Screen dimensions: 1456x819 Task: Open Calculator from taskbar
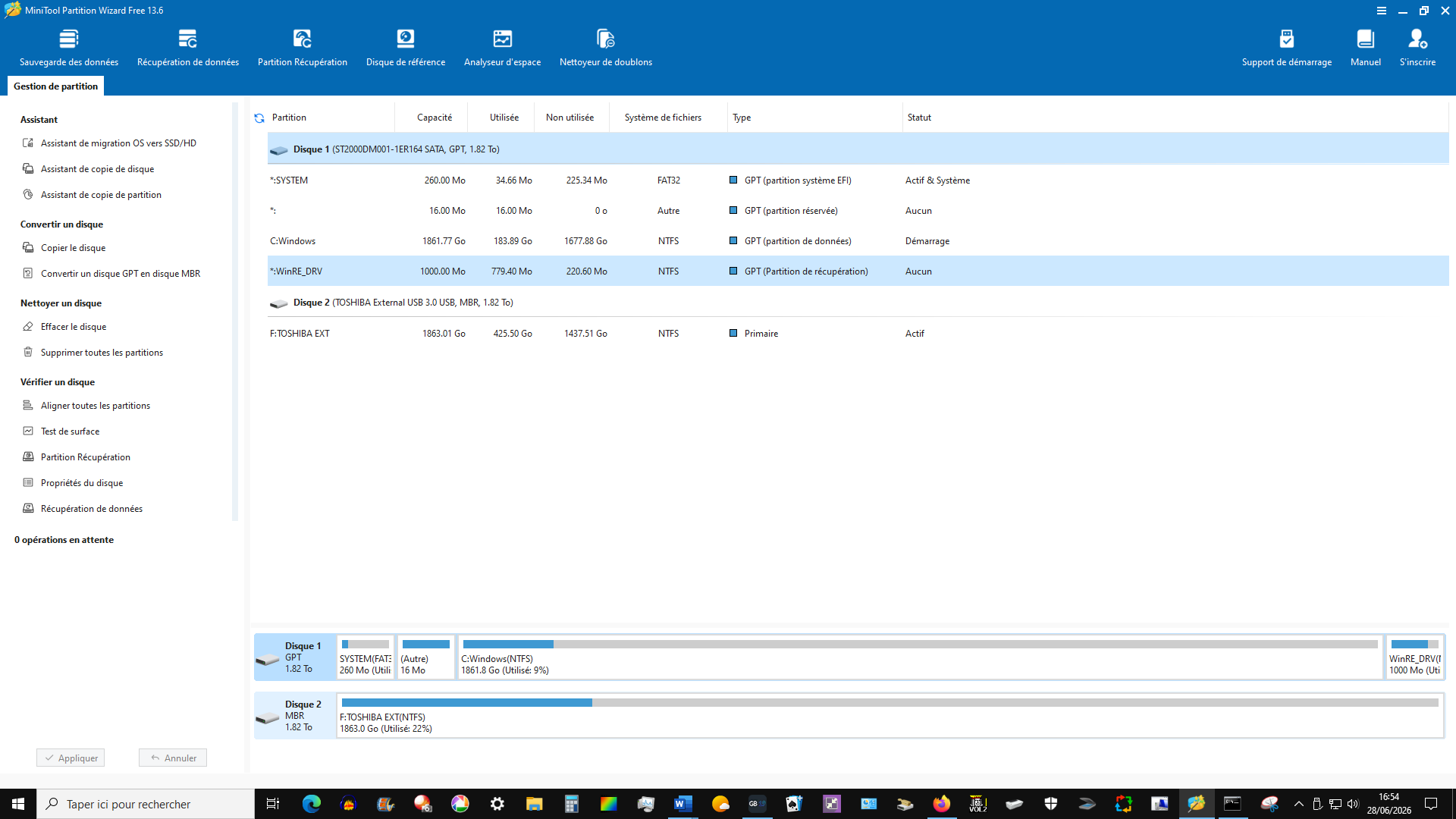(x=571, y=804)
